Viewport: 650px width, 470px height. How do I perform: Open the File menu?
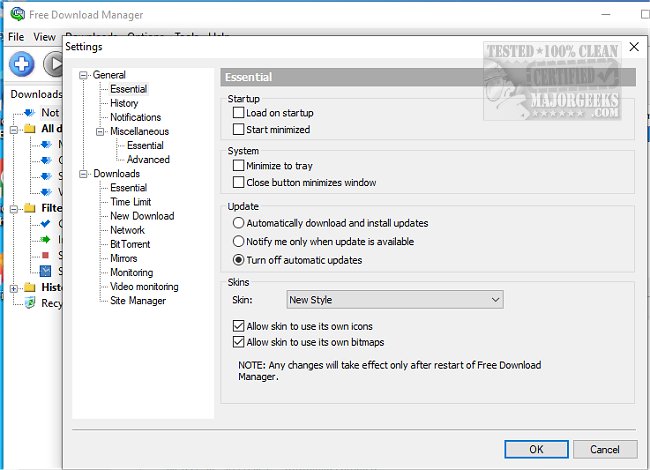[15, 37]
